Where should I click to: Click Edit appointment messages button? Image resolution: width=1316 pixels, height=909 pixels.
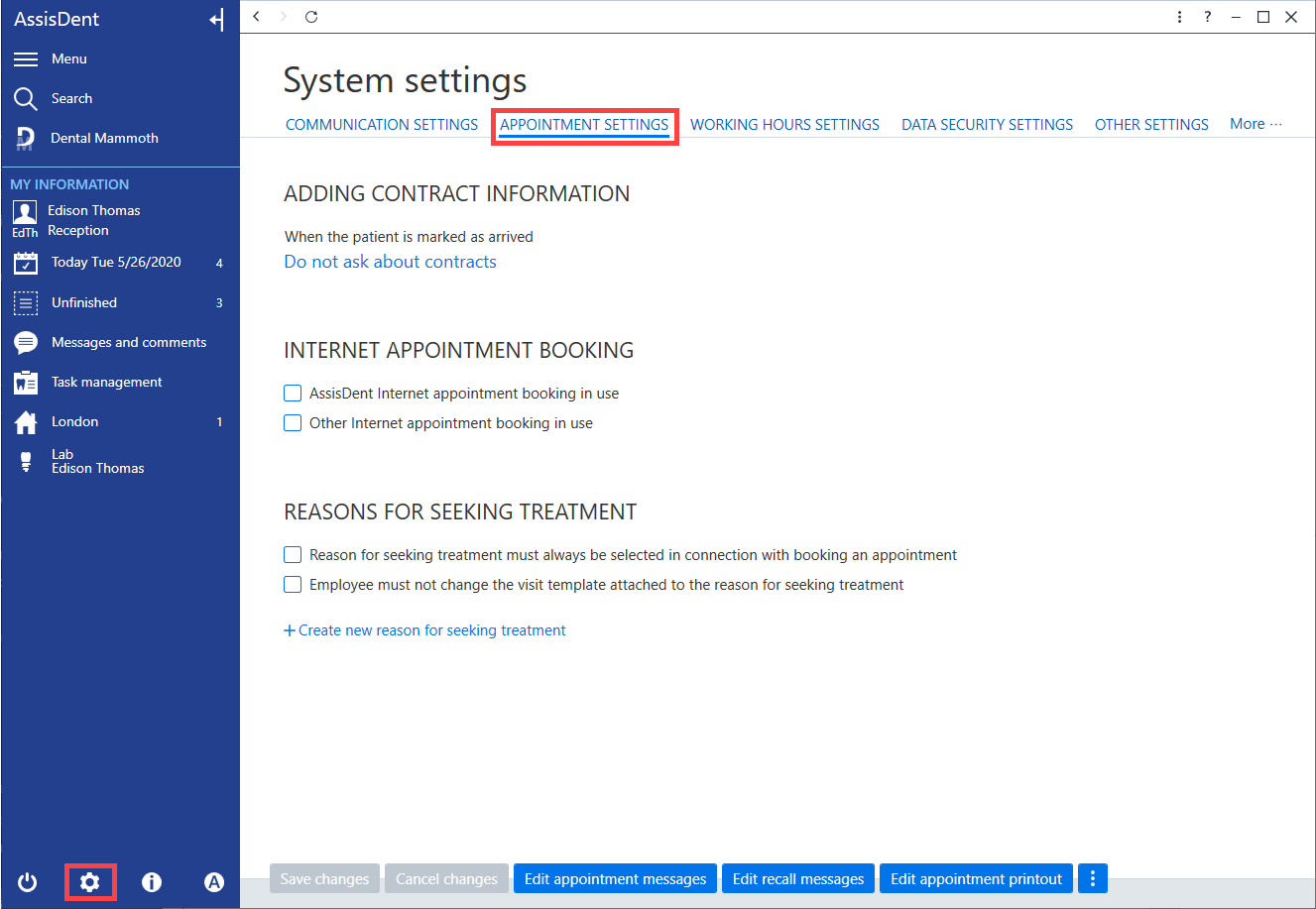pyautogui.click(x=616, y=878)
